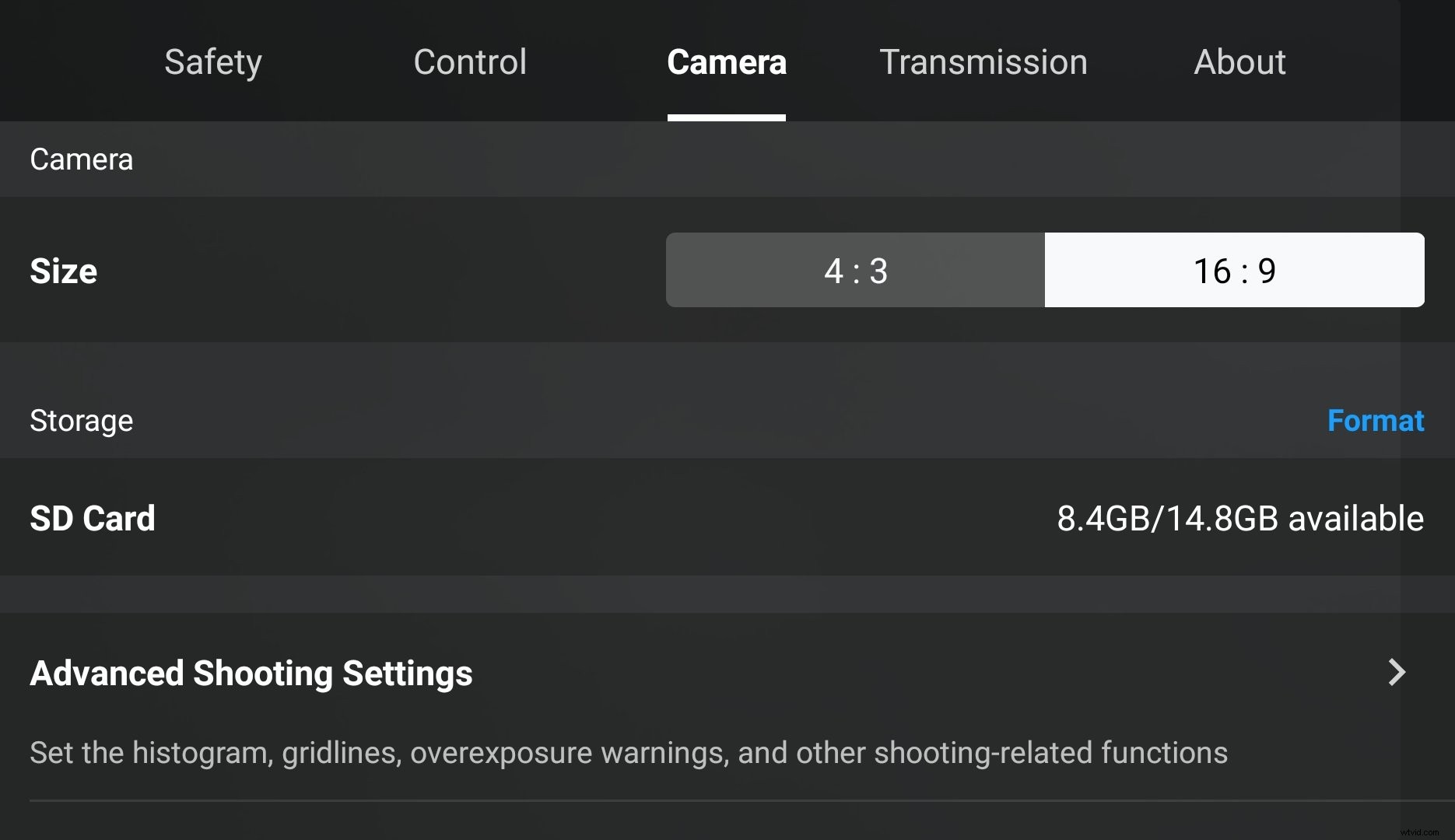This screenshot has height=840, width=1455.
Task: Click the Size setting label
Action: [x=63, y=270]
